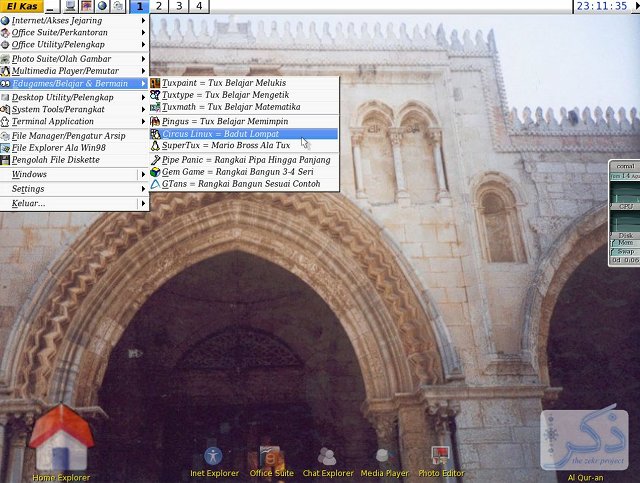The width and height of the screenshot is (640, 483).
Task: Open Desktop Utility/Pelengkap submenu
Action: point(74,98)
